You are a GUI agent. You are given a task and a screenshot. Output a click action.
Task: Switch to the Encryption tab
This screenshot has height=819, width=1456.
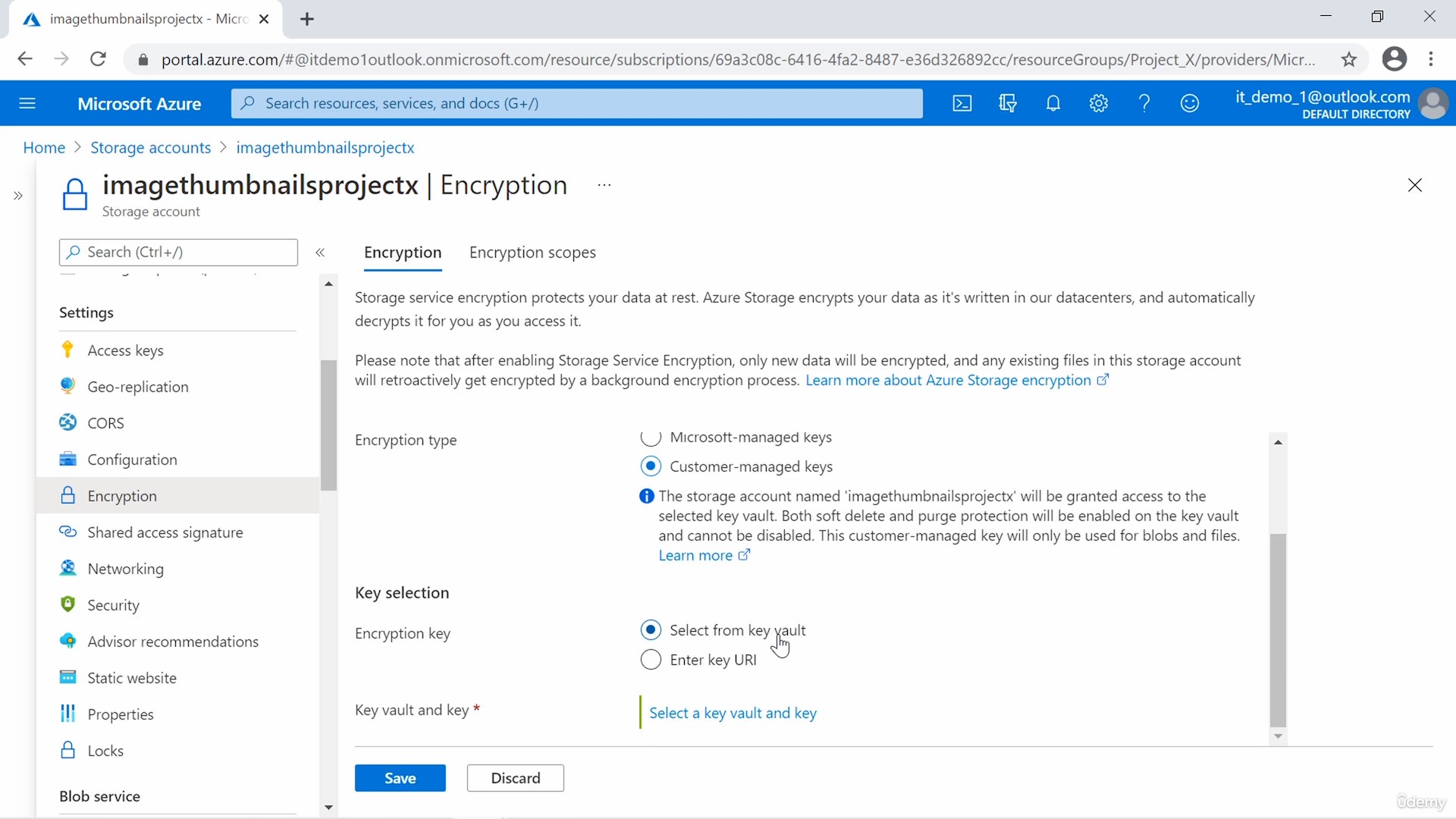coord(403,253)
